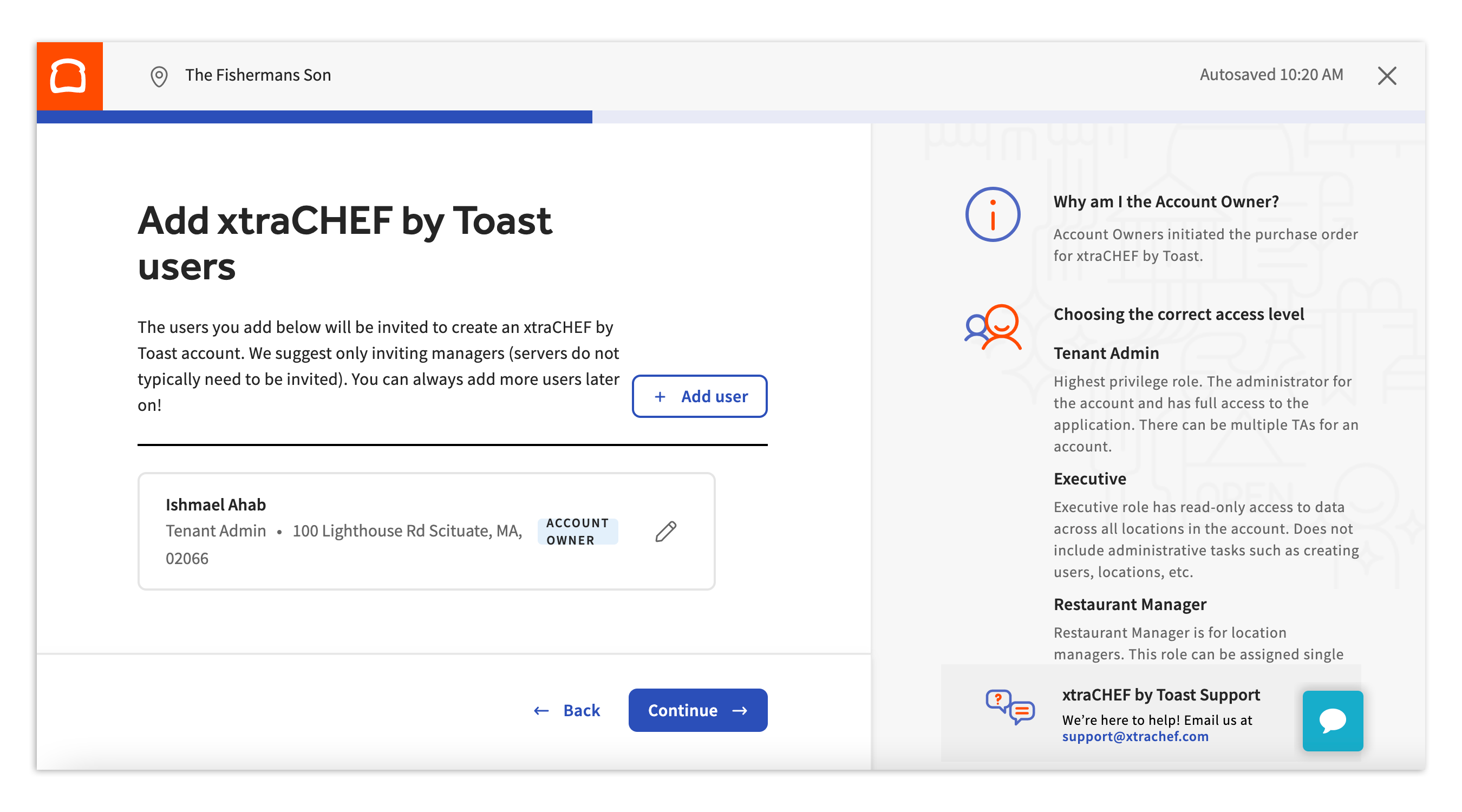
Task: Go Back to the previous step
Action: point(567,710)
